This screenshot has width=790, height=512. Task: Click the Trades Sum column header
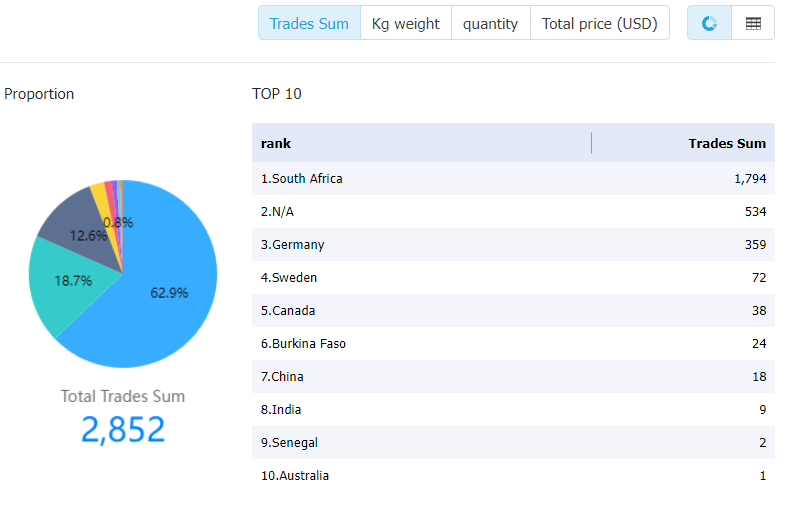[x=727, y=143]
